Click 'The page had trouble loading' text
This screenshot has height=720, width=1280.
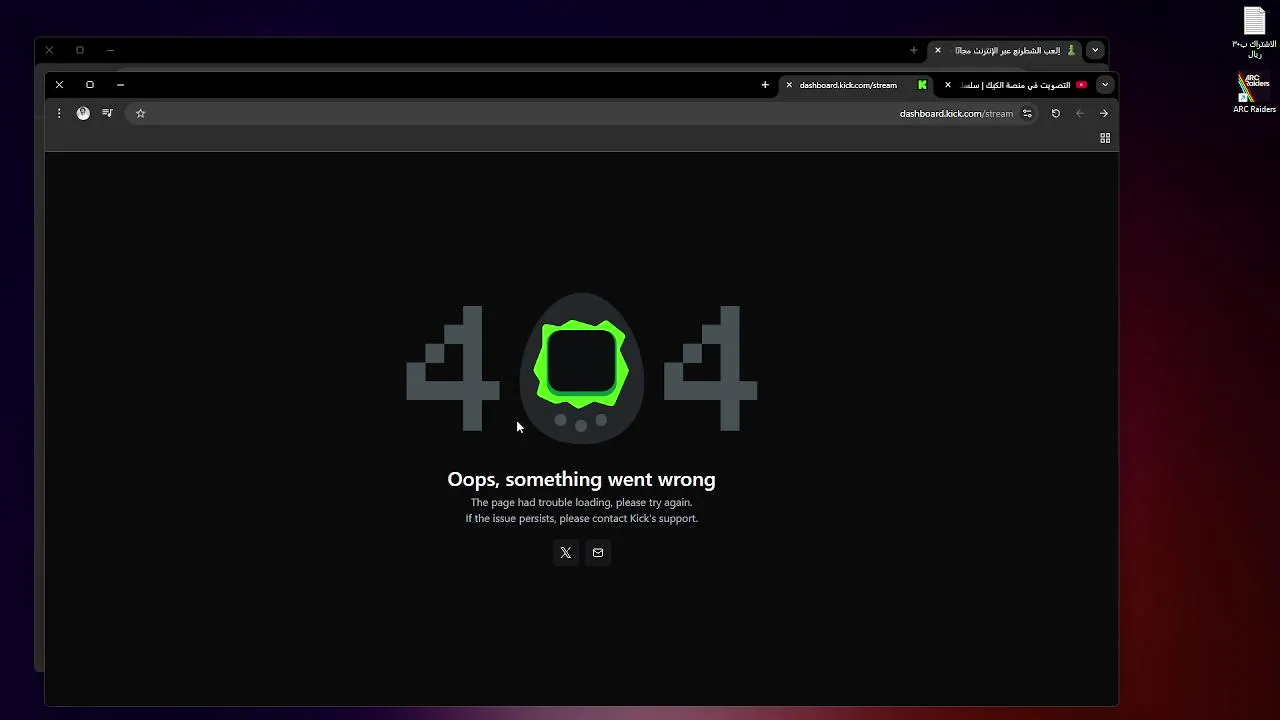pyautogui.click(x=581, y=503)
